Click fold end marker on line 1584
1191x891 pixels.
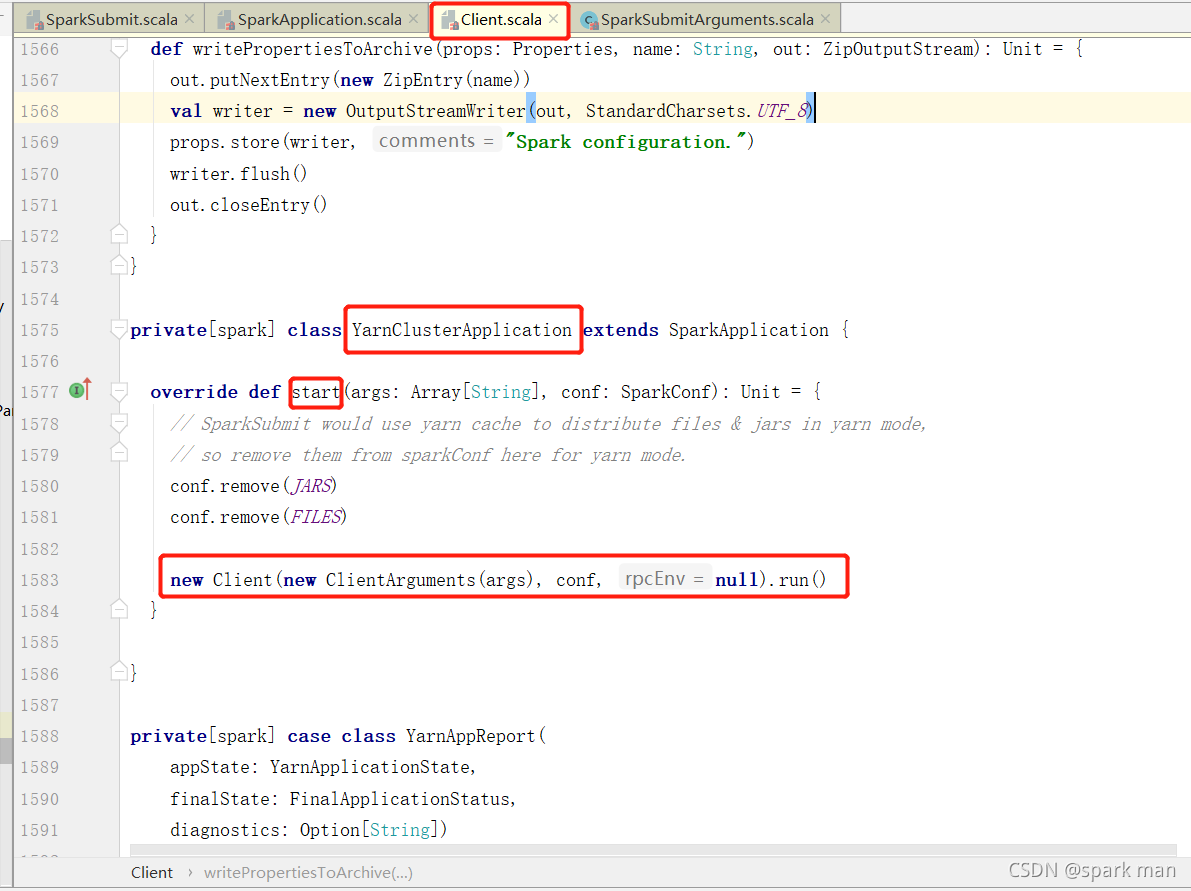point(119,609)
